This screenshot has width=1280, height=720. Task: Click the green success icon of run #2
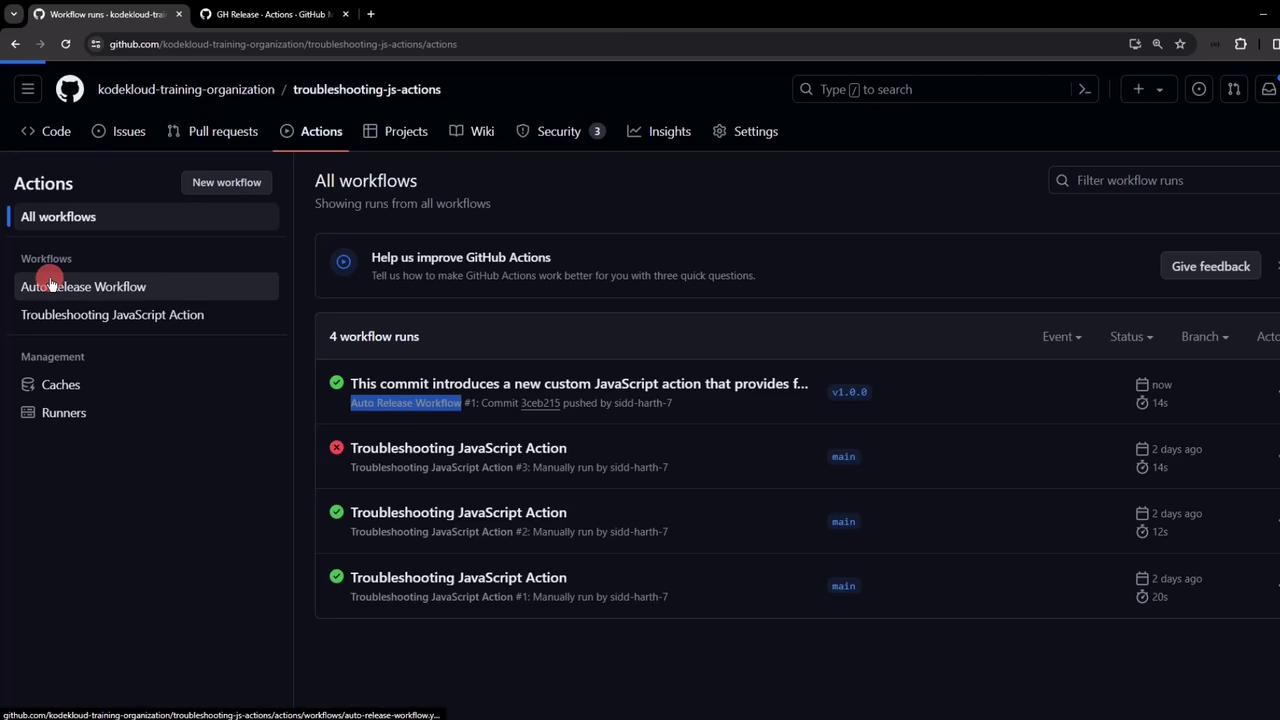pyautogui.click(x=337, y=512)
